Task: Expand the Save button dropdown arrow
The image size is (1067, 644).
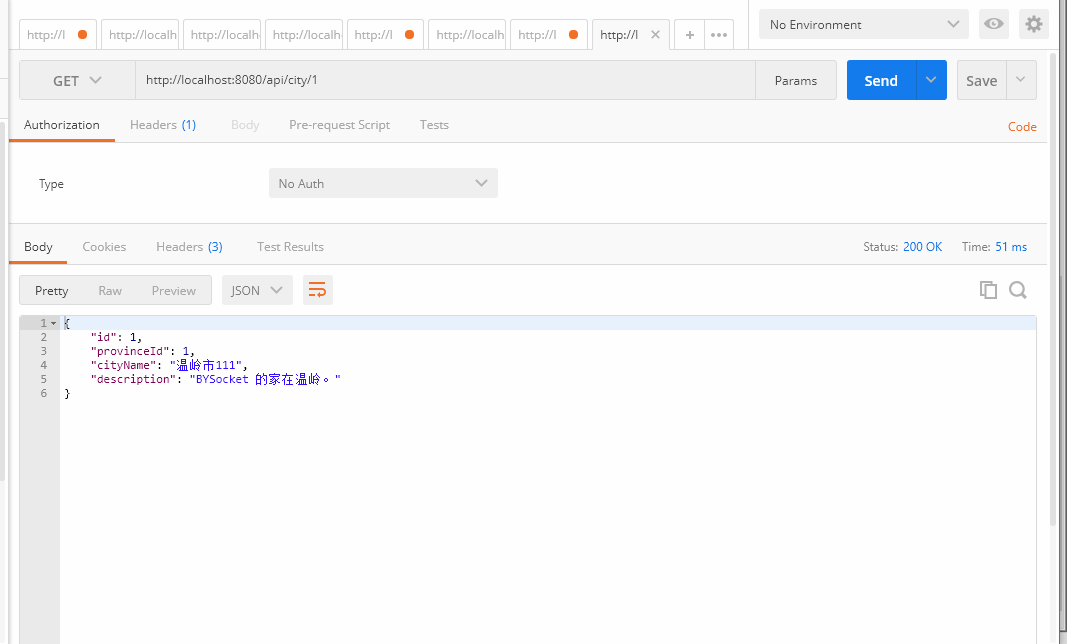Action: pos(1021,80)
